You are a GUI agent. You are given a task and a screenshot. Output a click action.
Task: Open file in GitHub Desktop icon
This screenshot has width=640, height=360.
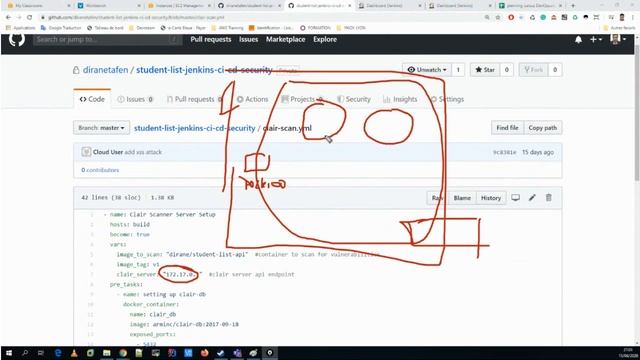(516, 198)
